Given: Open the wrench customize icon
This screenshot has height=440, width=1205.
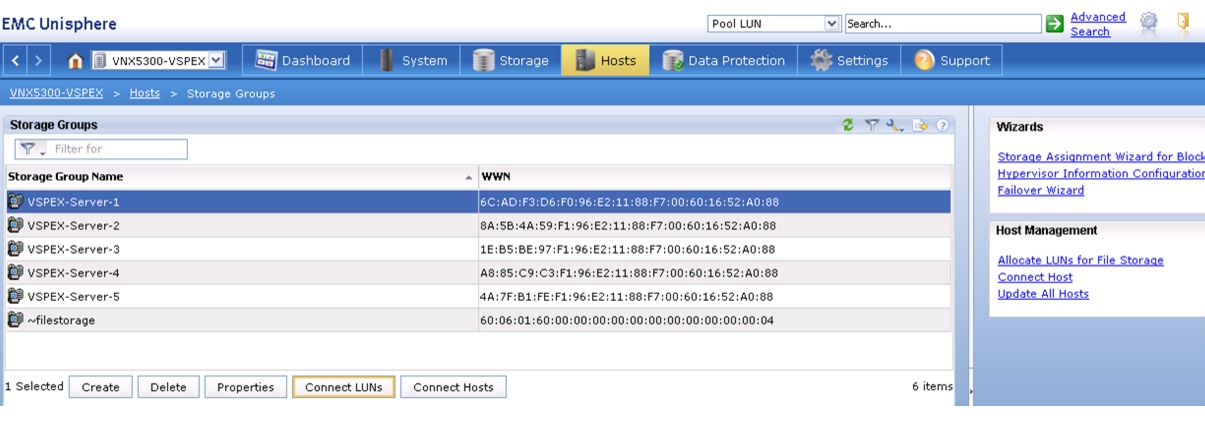Looking at the screenshot, I should pyautogui.click(x=894, y=125).
